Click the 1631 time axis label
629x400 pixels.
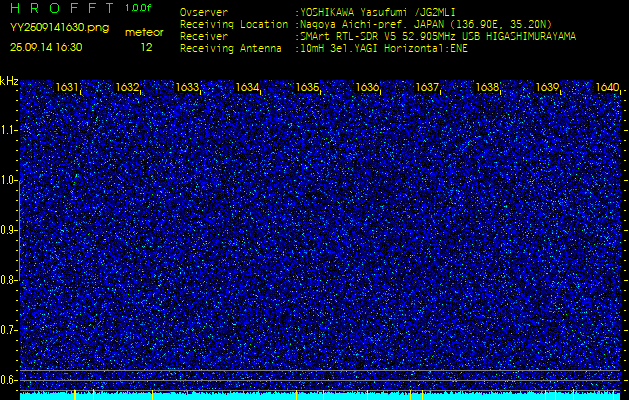(67, 87)
